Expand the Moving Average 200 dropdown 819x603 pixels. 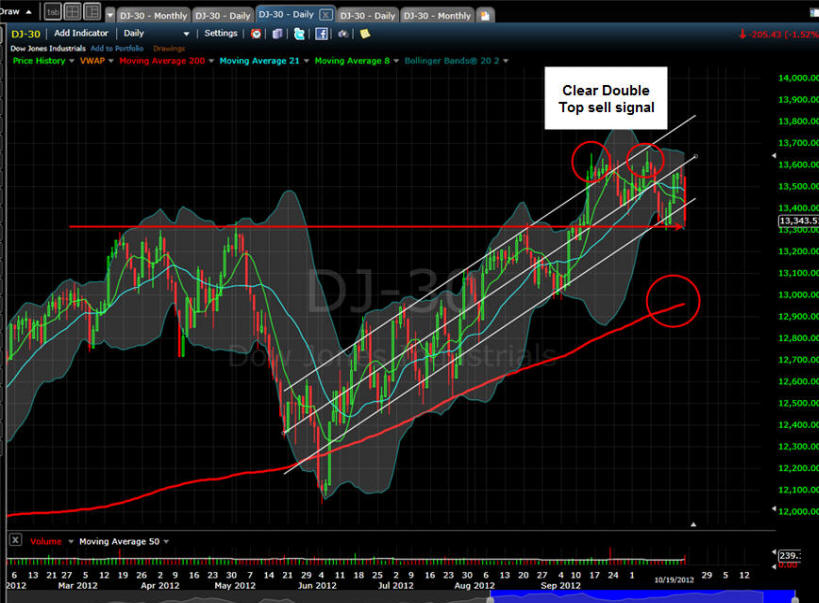pos(211,61)
